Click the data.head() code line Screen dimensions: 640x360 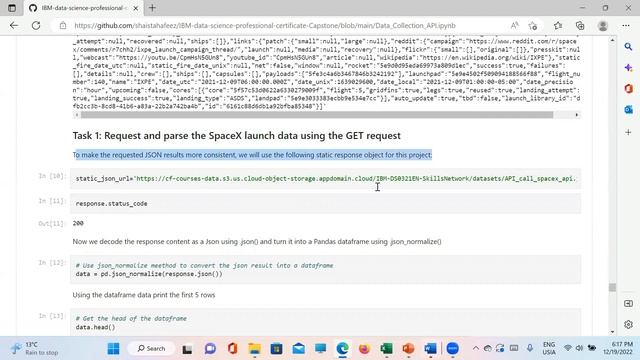96,327
